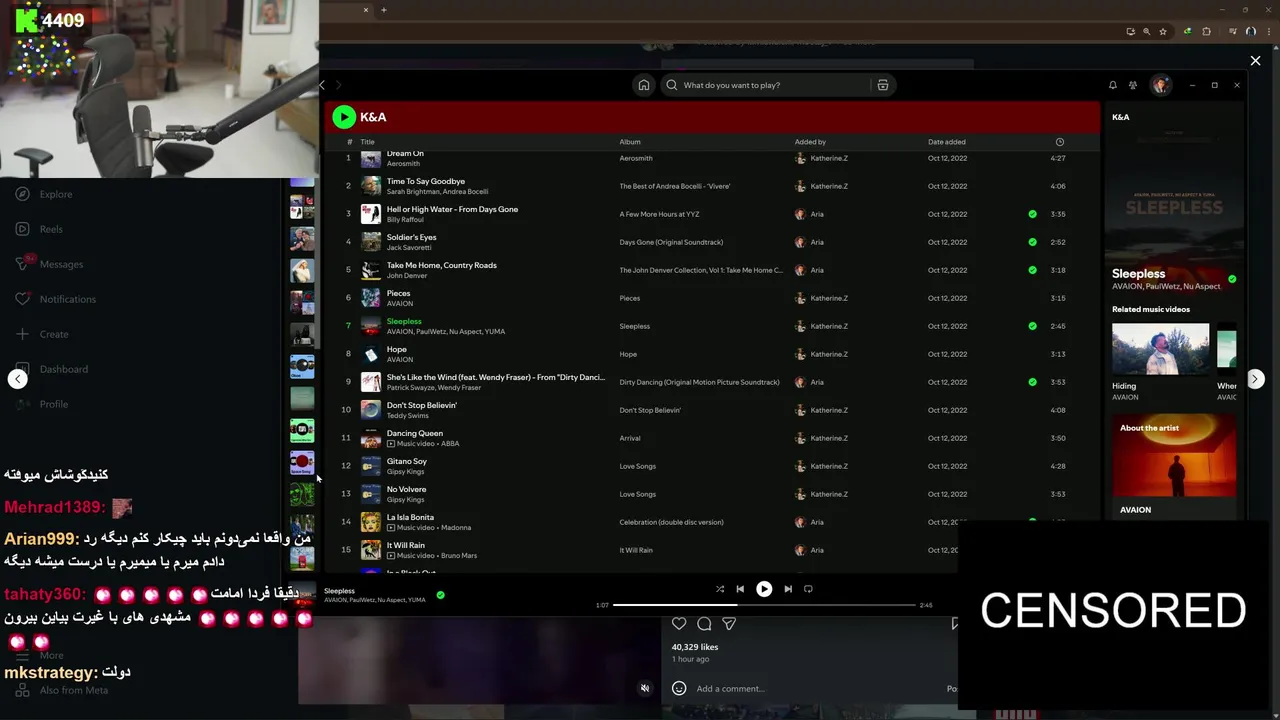
Task: Sort playlist by Title column
Action: tap(367, 142)
